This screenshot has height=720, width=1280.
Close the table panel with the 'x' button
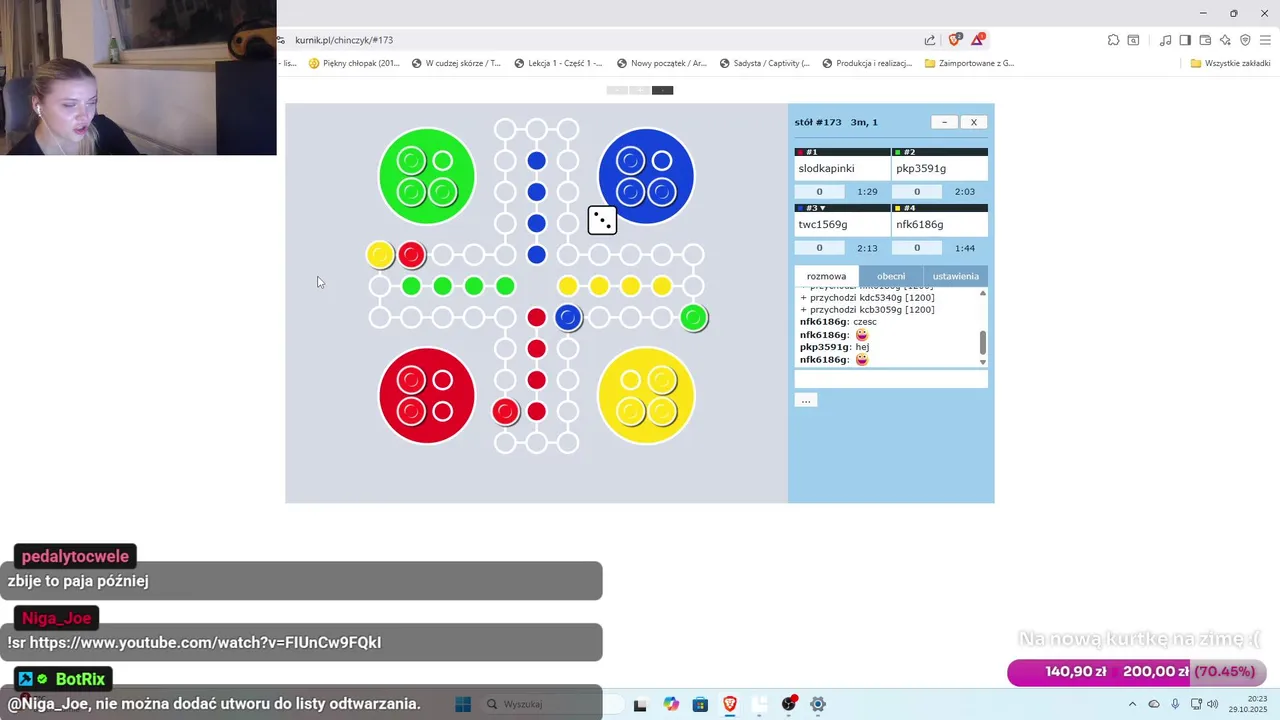tap(974, 122)
